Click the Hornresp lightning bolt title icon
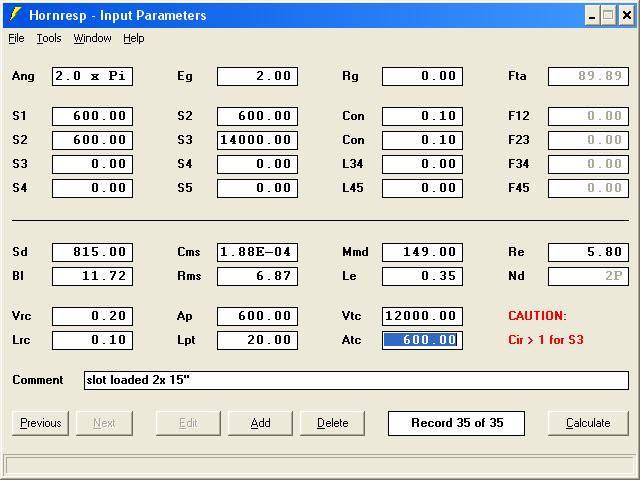The width and height of the screenshot is (640, 480). (x=15, y=14)
